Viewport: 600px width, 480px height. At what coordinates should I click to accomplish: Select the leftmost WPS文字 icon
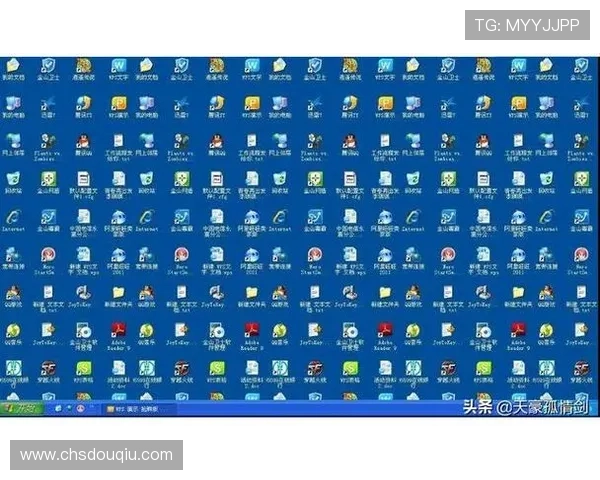pos(118,67)
